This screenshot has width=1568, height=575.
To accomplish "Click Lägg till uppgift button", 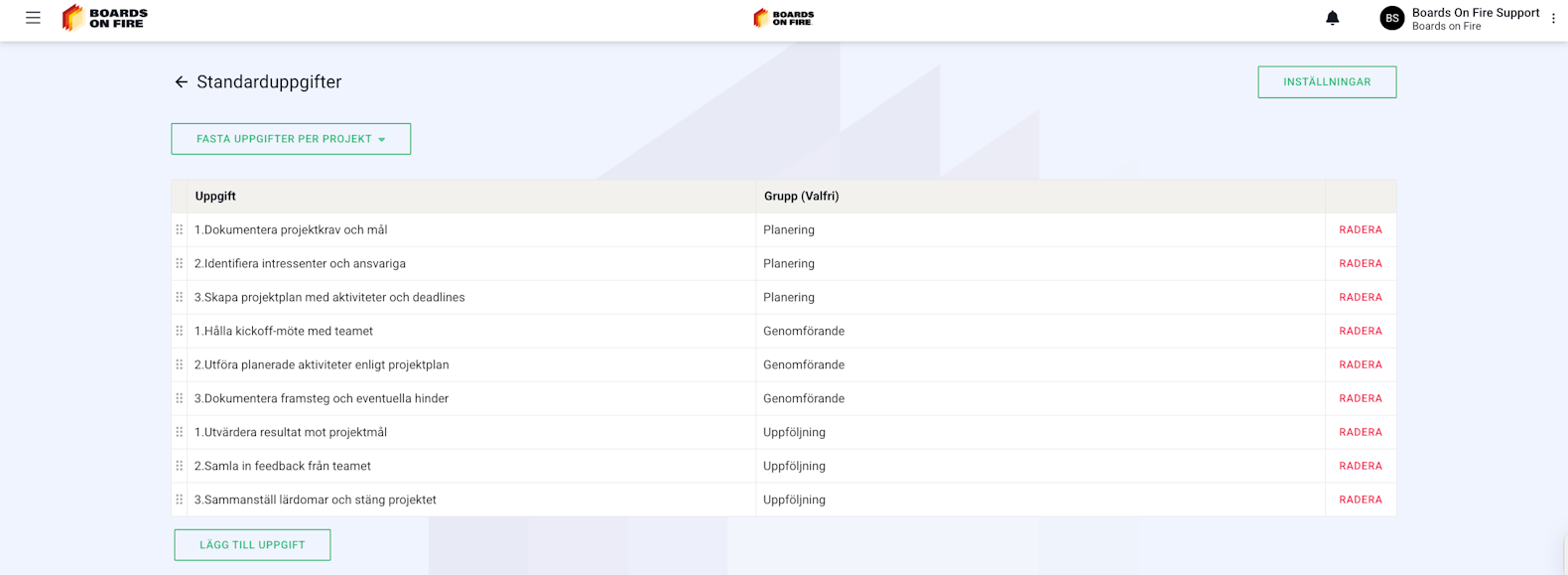I will [252, 545].
